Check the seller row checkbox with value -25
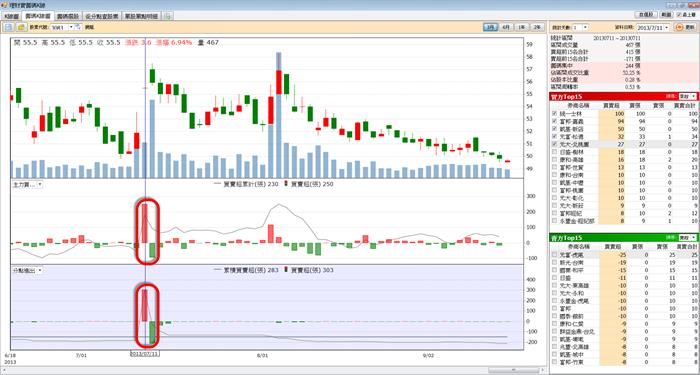This screenshot has height=375, width=700. click(x=554, y=254)
